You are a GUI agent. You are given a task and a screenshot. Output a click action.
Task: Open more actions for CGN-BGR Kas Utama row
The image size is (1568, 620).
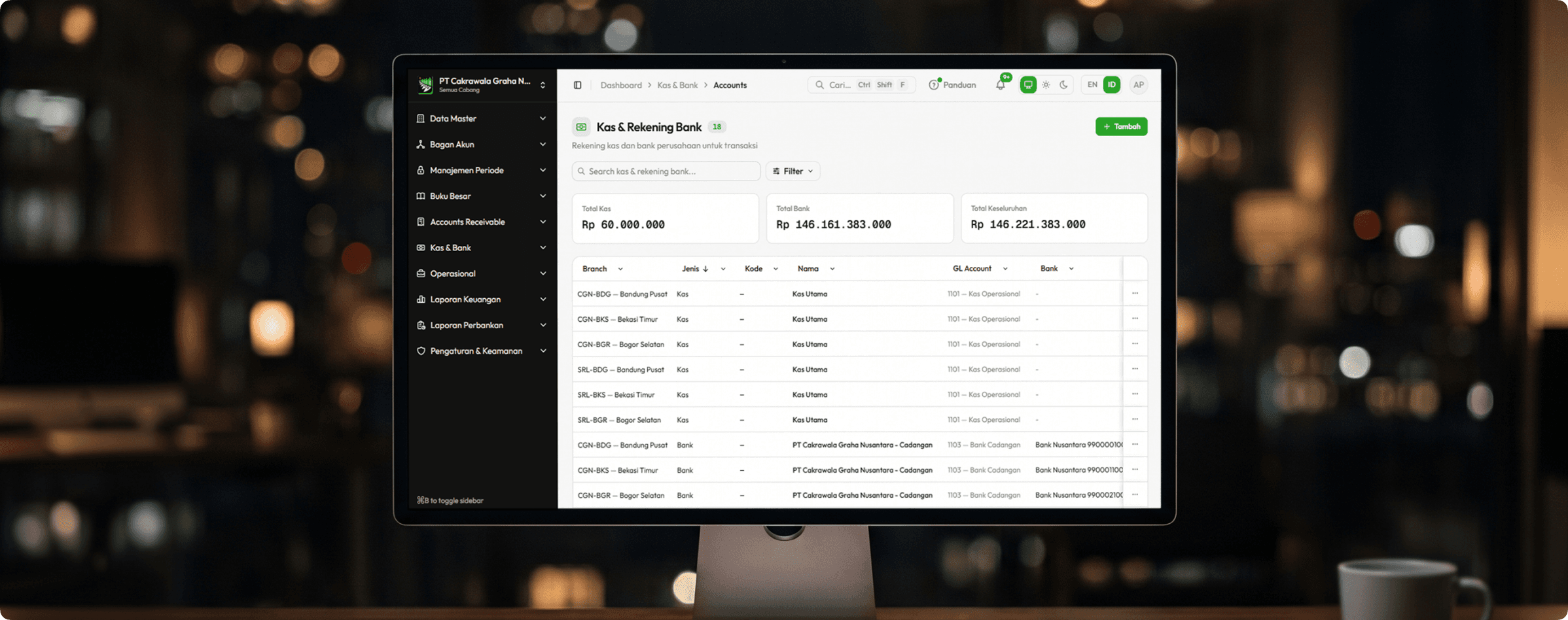(x=1135, y=344)
